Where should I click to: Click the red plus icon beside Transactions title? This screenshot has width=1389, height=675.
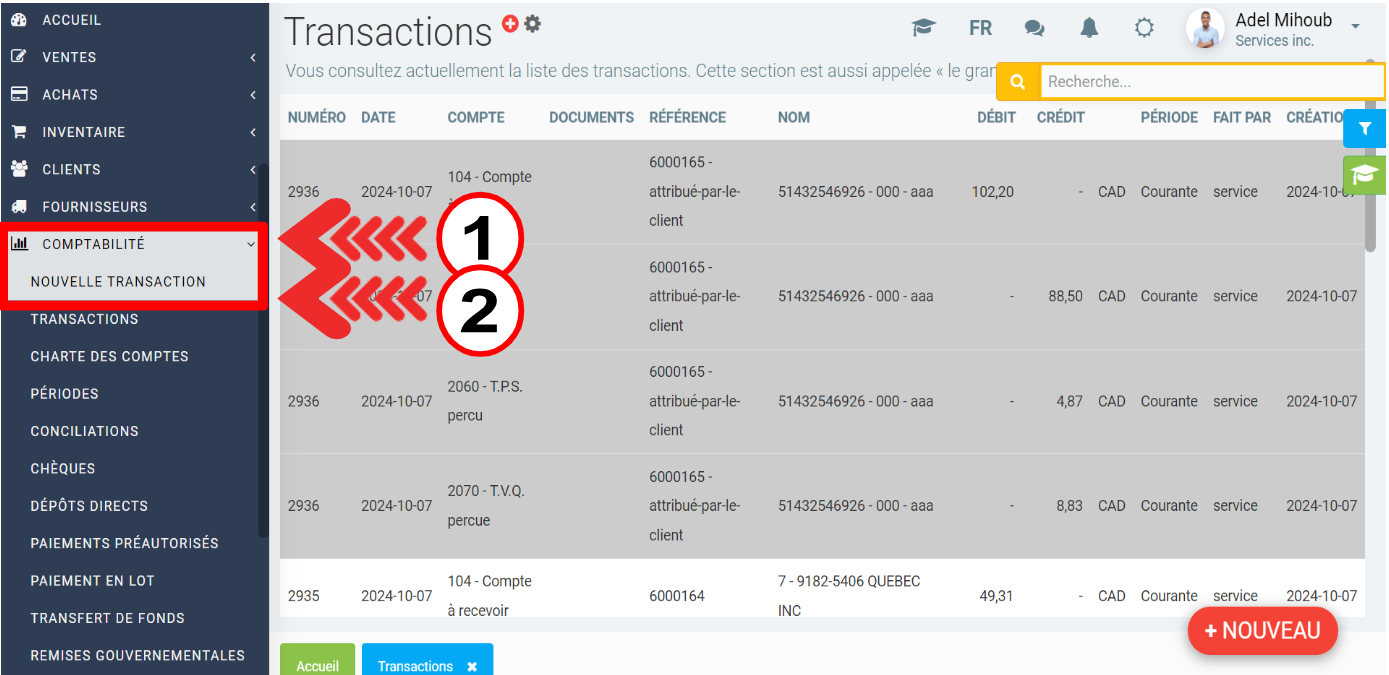click(x=510, y=24)
